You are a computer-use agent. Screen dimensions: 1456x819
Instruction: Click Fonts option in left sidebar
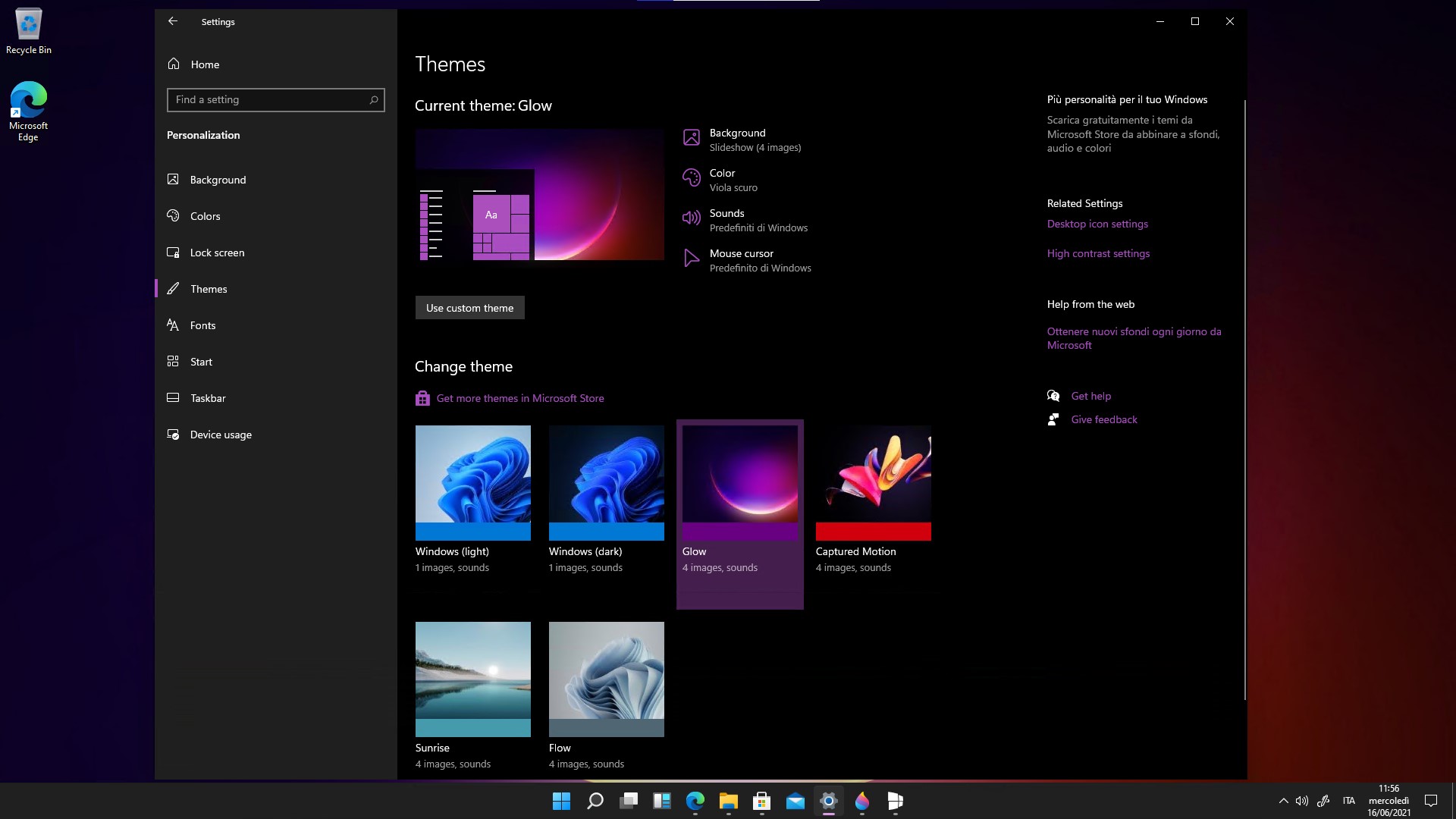tap(203, 325)
